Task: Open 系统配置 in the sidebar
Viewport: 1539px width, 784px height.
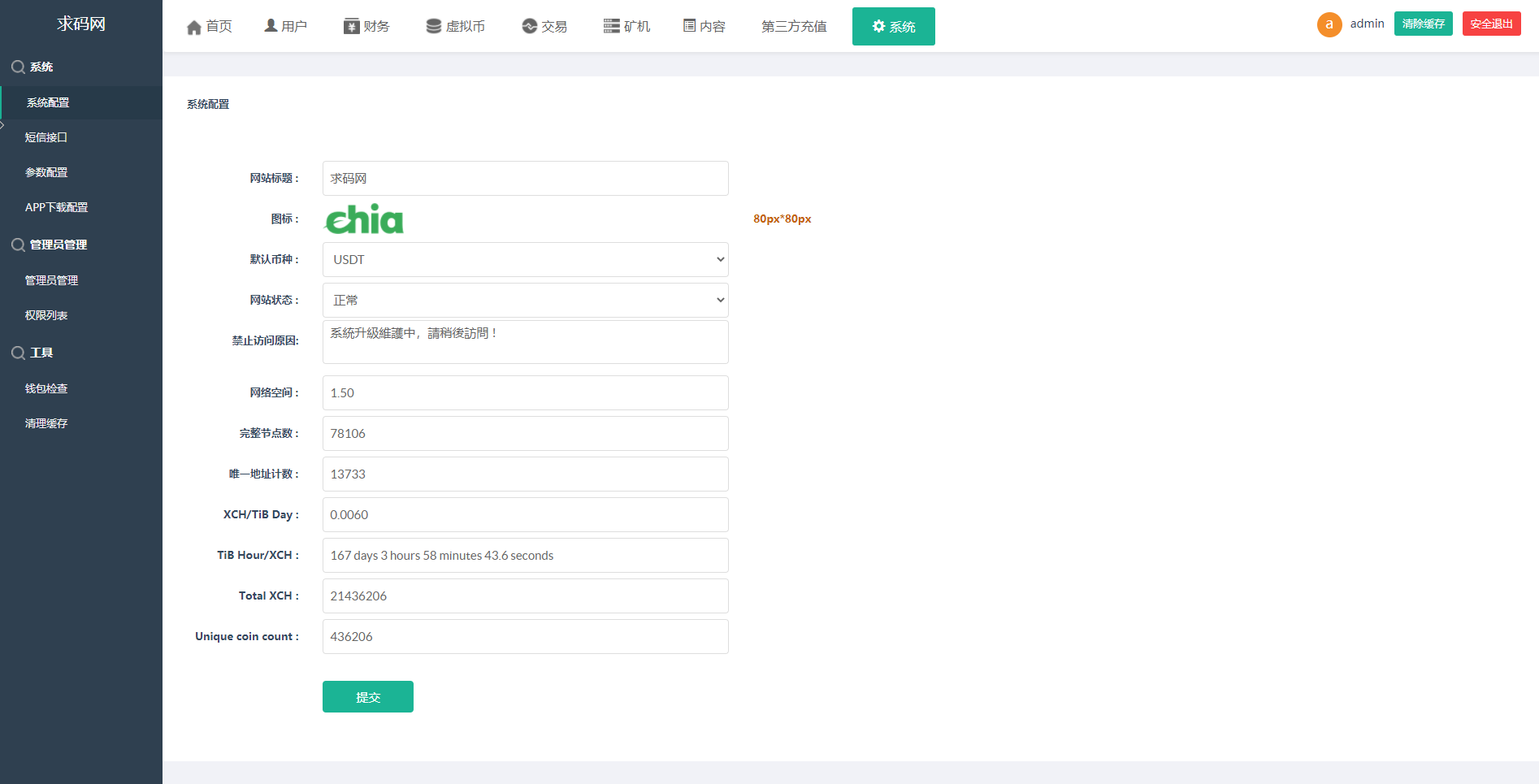Action: click(81, 102)
